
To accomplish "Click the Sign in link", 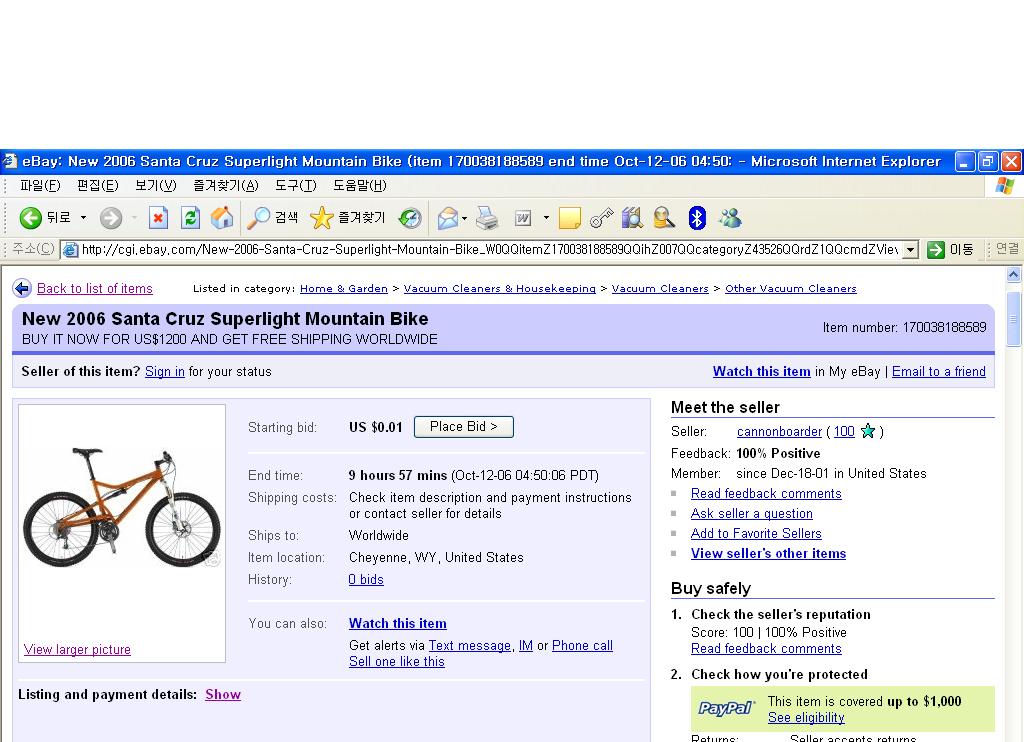I will click(x=165, y=372).
